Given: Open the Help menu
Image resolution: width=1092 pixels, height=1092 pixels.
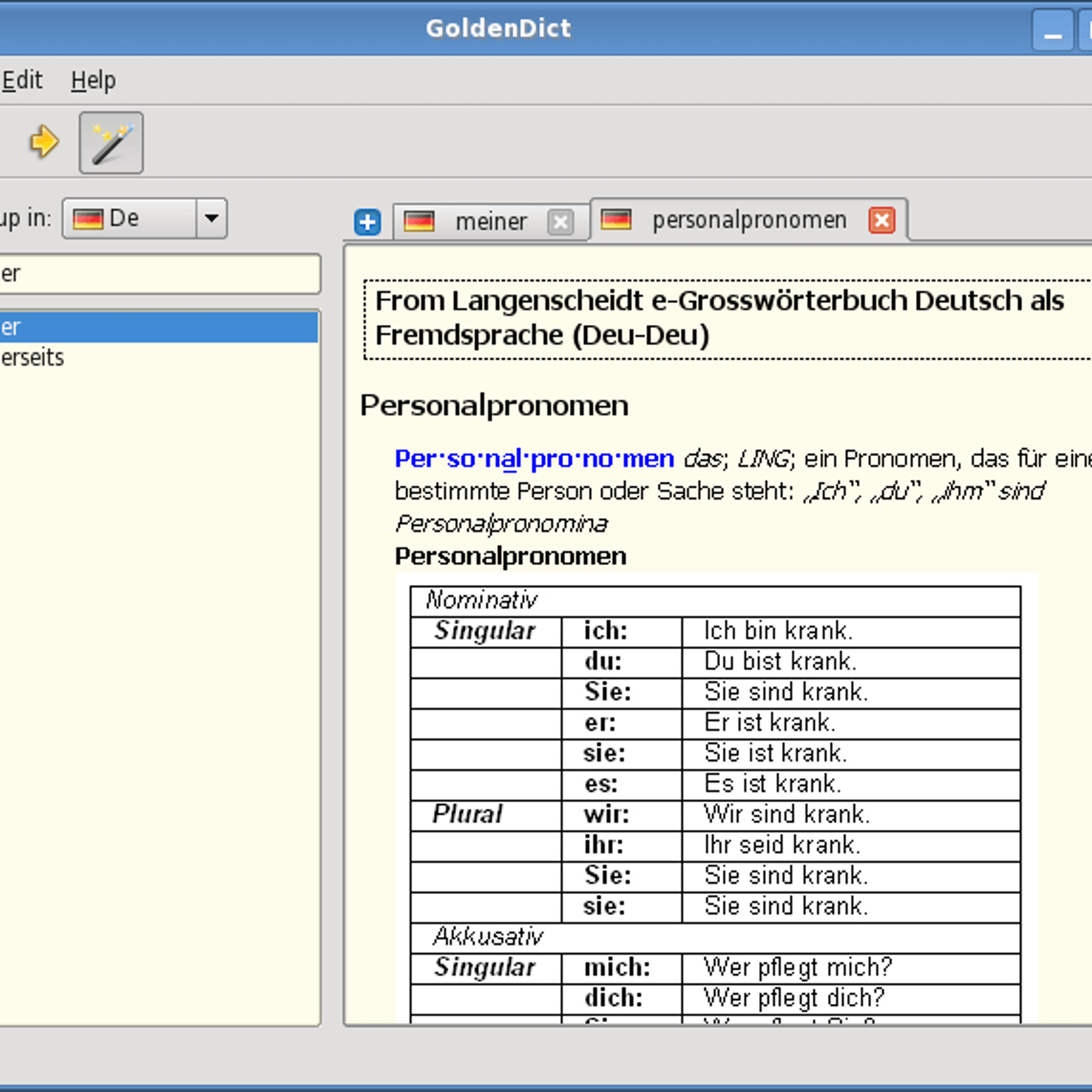Looking at the screenshot, I should coord(94,81).
